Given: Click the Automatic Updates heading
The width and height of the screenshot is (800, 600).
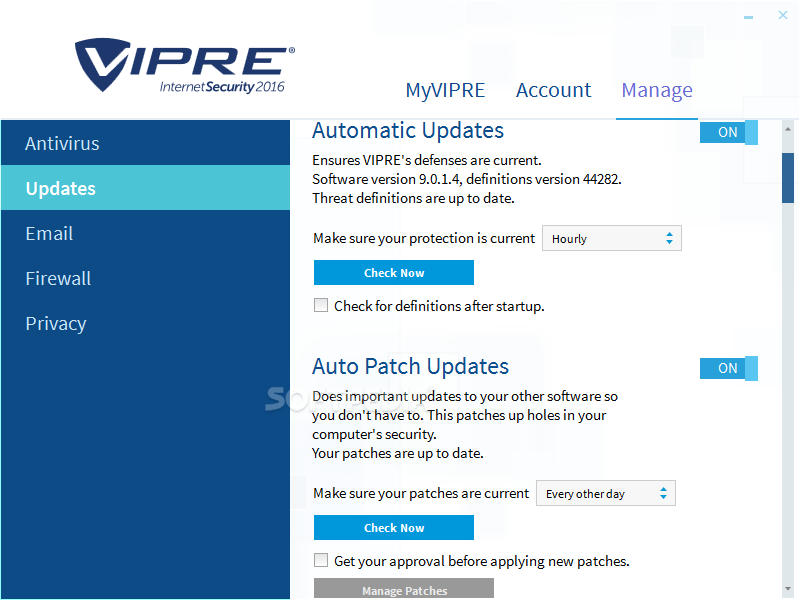Looking at the screenshot, I should pyautogui.click(x=408, y=131).
